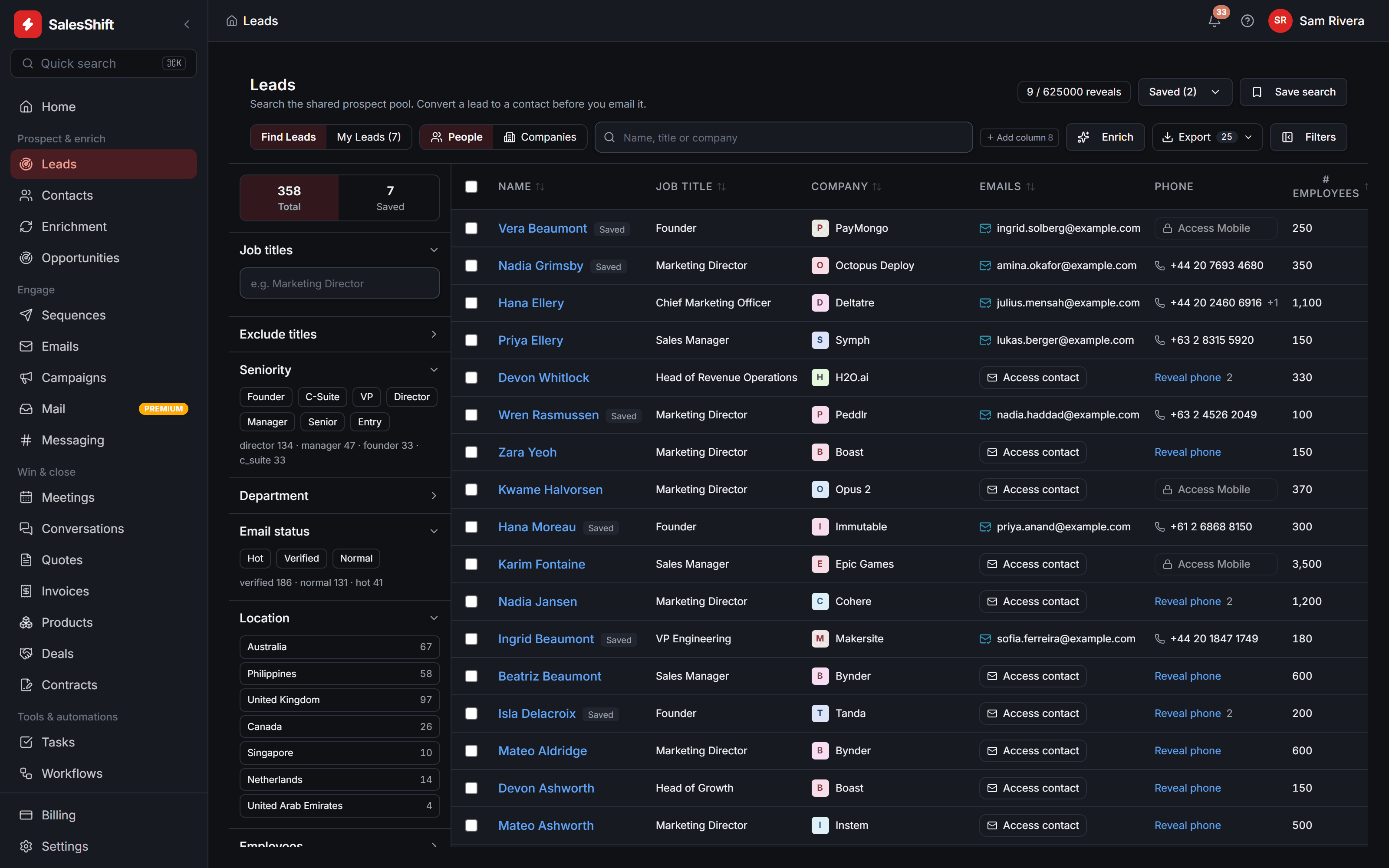
Task: Select the Companies tab
Action: [540, 137]
